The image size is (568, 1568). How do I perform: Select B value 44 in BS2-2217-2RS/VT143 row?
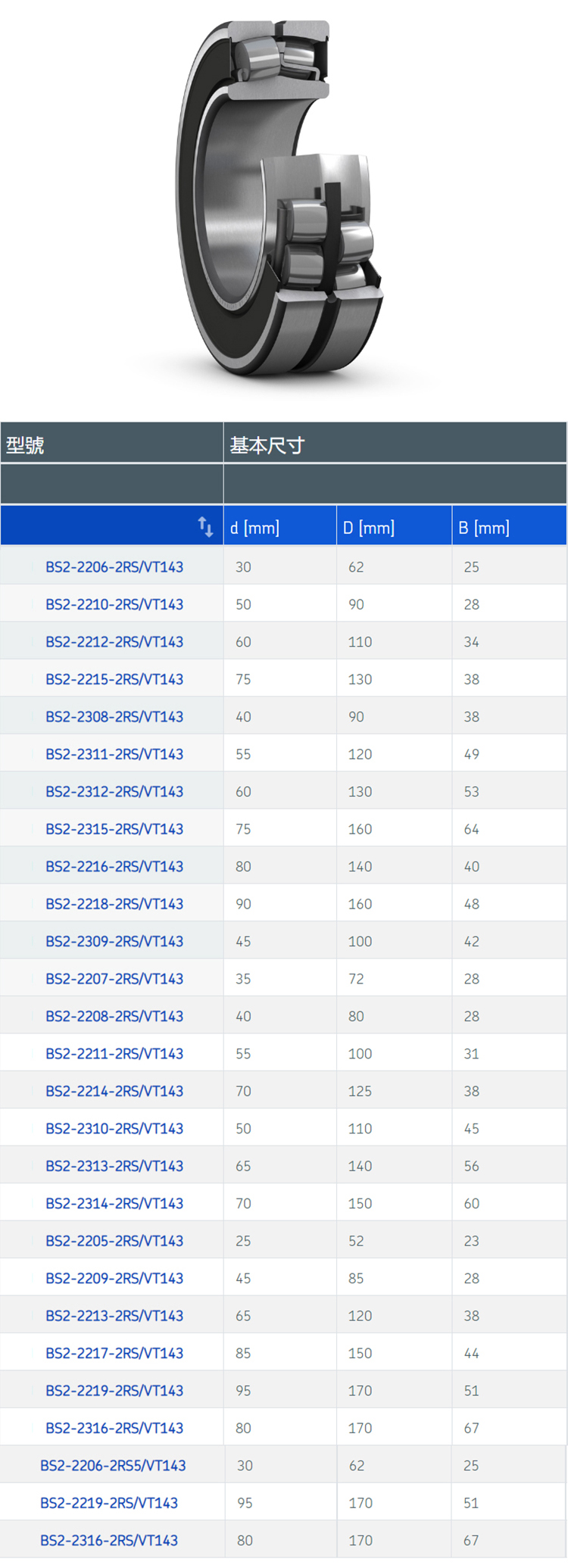[472, 1354]
